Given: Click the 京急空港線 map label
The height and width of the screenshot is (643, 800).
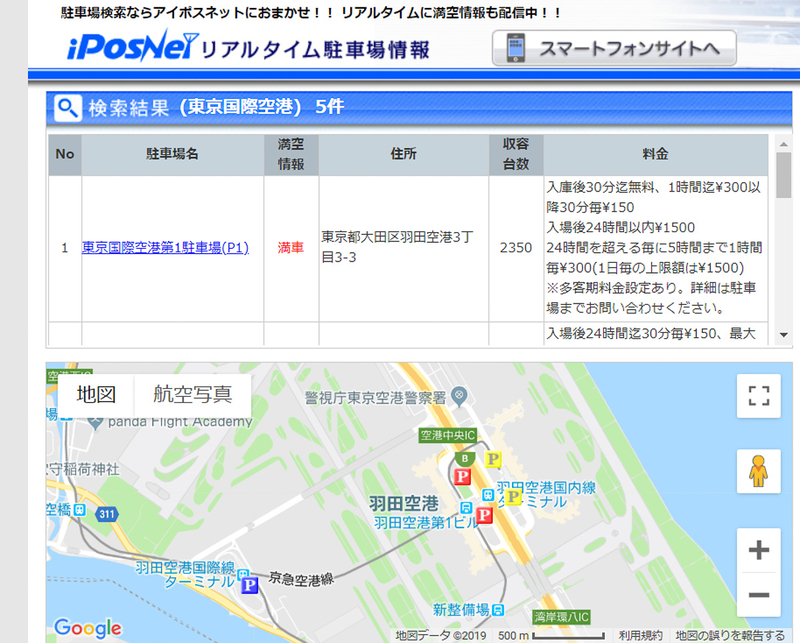Looking at the screenshot, I should pos(301,579).
